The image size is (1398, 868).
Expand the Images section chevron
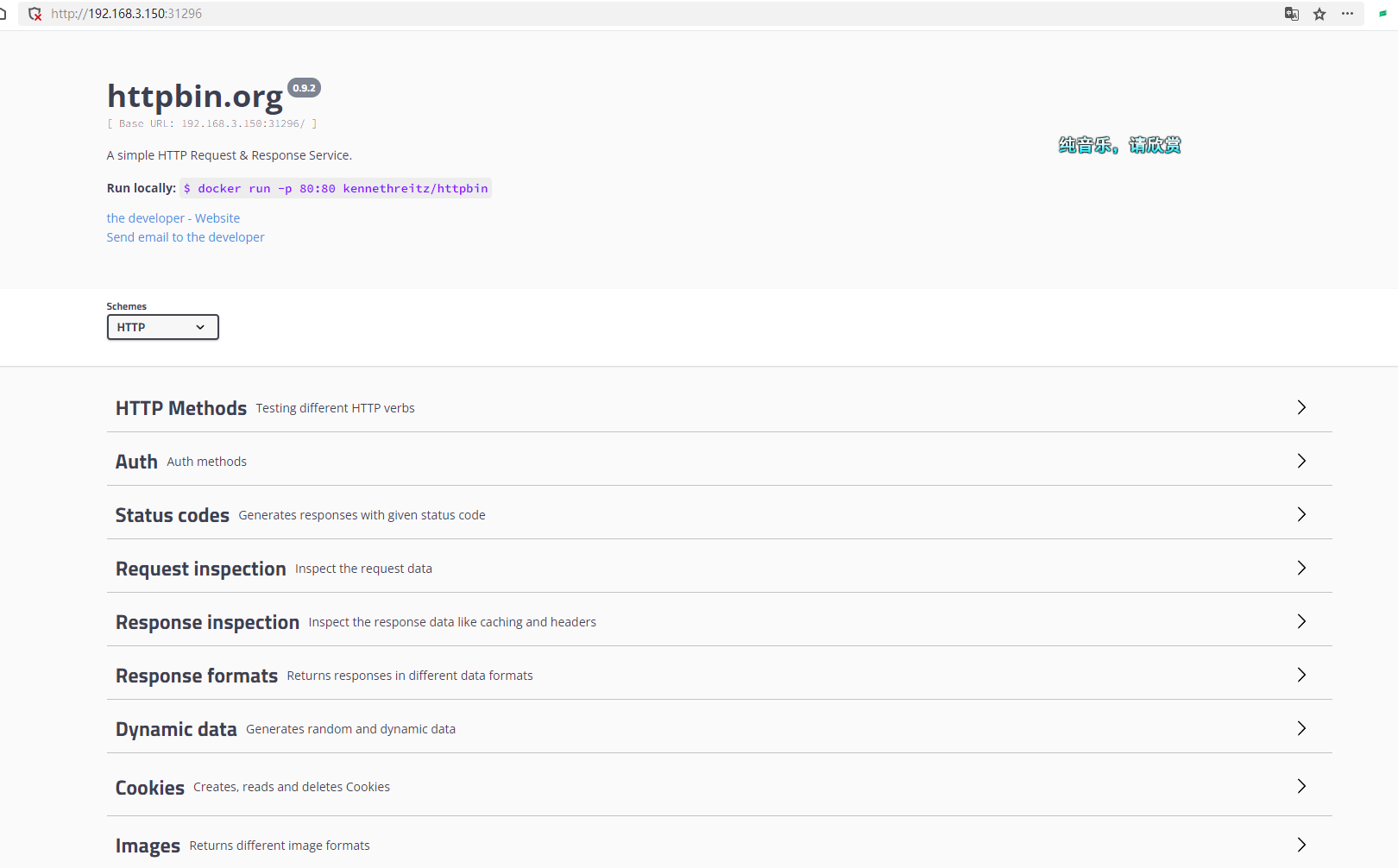click(1301, 846)
